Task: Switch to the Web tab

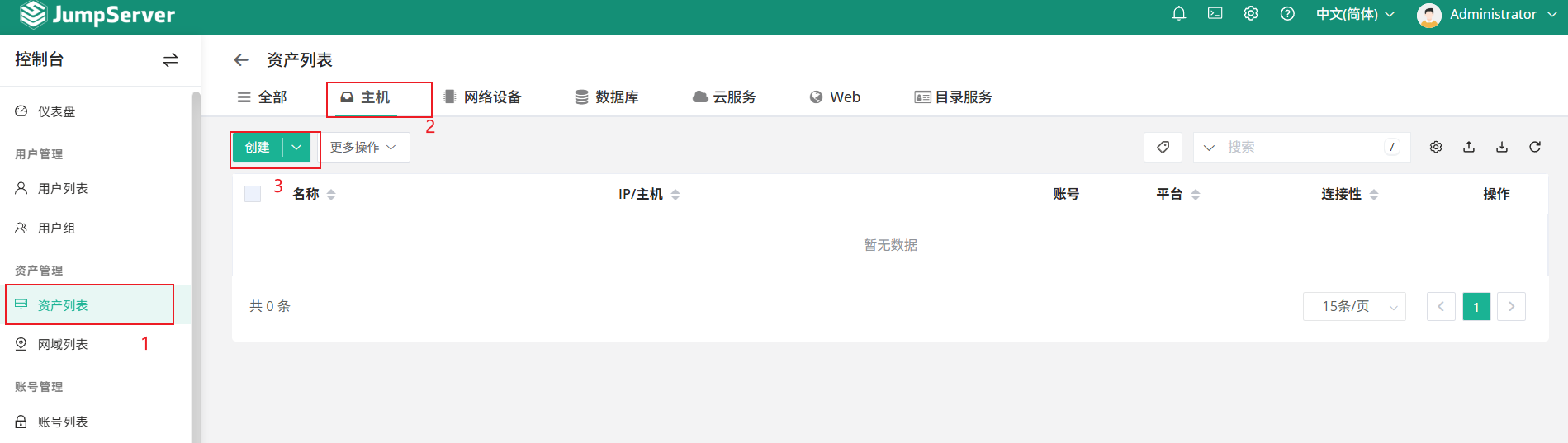Action: click(835, 97)
